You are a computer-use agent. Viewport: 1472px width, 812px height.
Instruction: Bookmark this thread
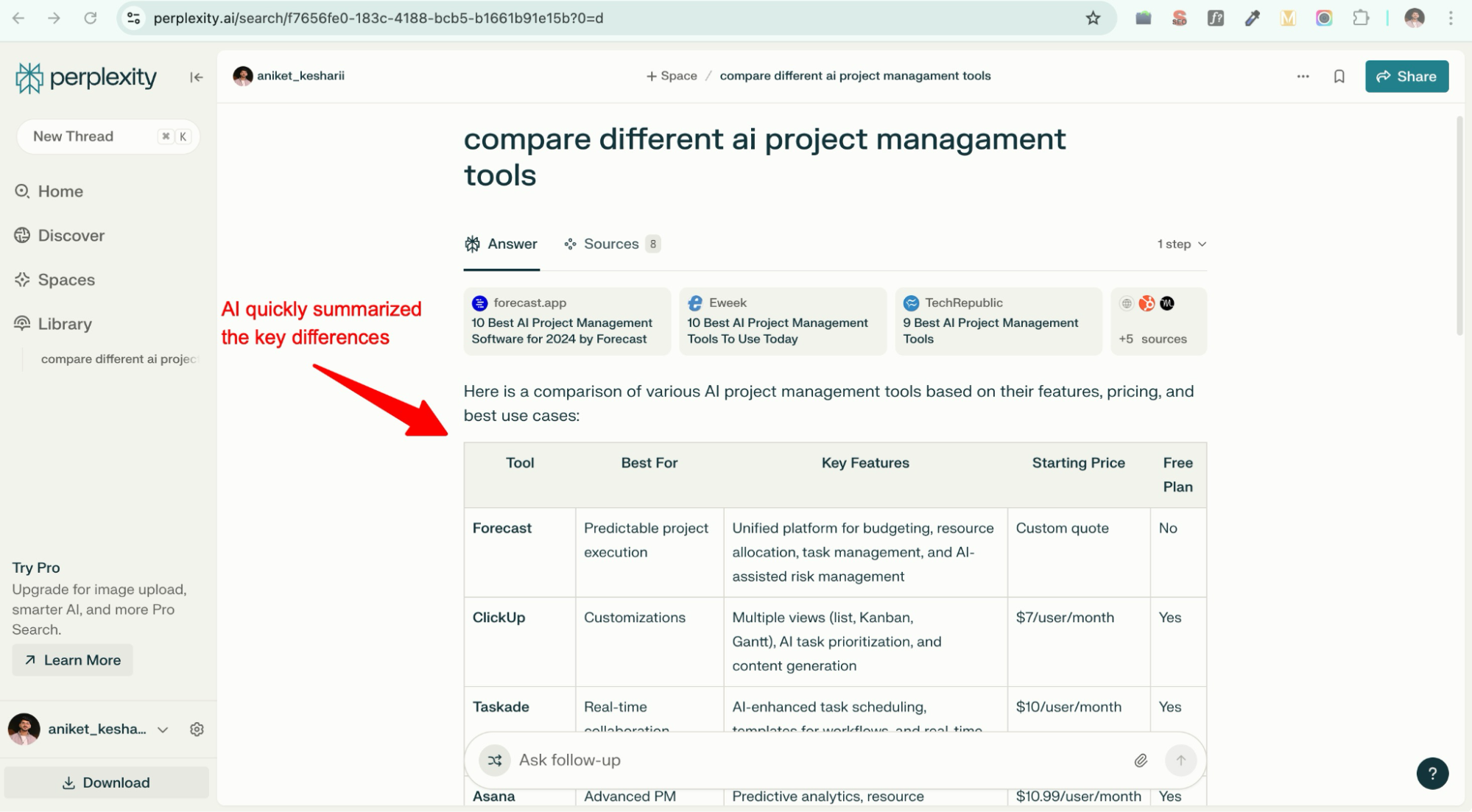coord(1339,77)
